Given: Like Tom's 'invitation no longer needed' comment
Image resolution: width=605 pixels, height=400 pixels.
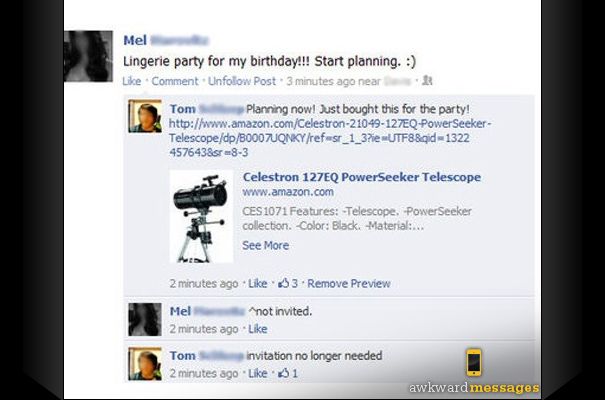Looking at the screenshot, I should [x=258, y=373].
